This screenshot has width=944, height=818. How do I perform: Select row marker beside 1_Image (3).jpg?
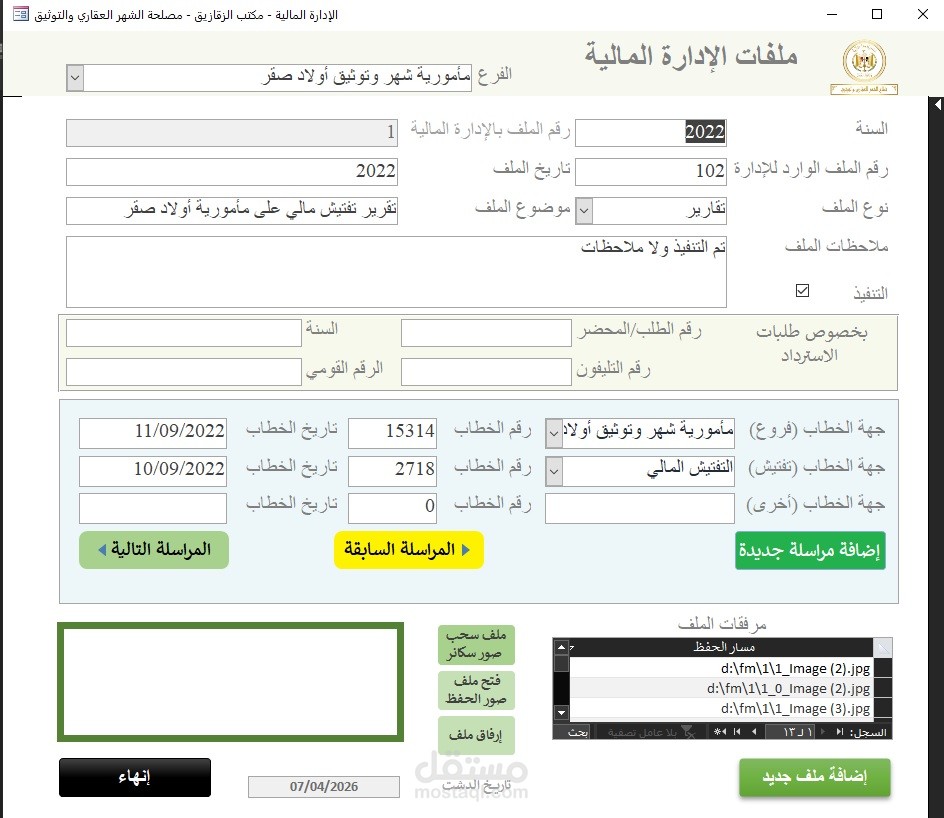click(x=883, y=708)
